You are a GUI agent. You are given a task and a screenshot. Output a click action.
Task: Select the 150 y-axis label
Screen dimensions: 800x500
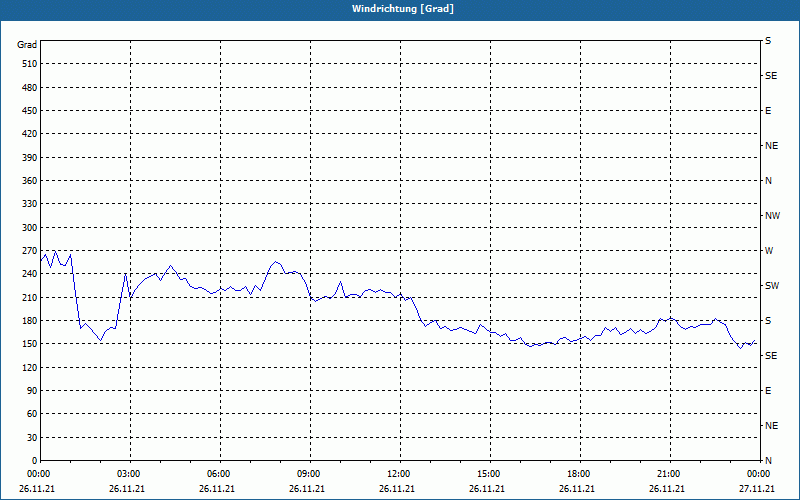tap(30, 344)
